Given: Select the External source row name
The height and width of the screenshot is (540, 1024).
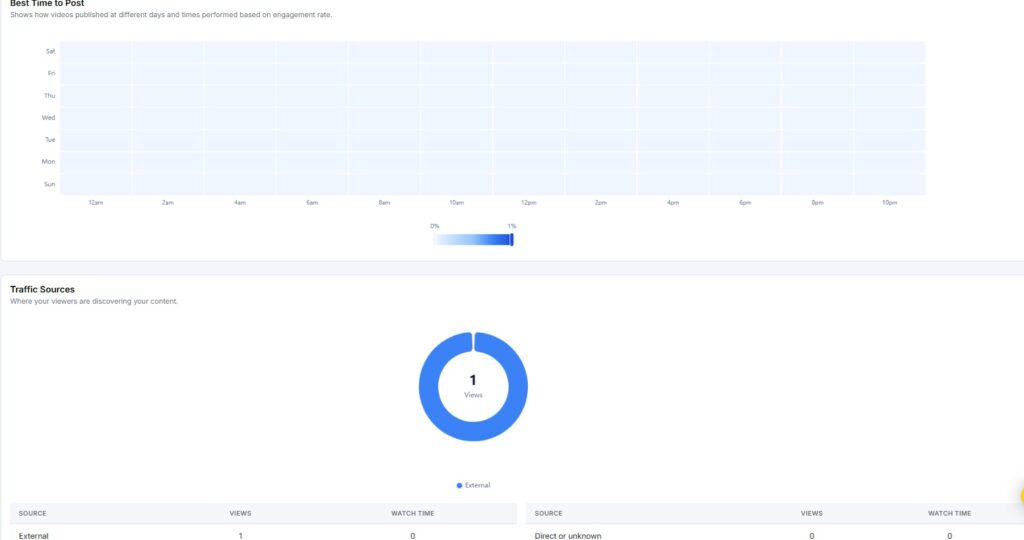Looking at the screenshot, I should tap(33, 535).
